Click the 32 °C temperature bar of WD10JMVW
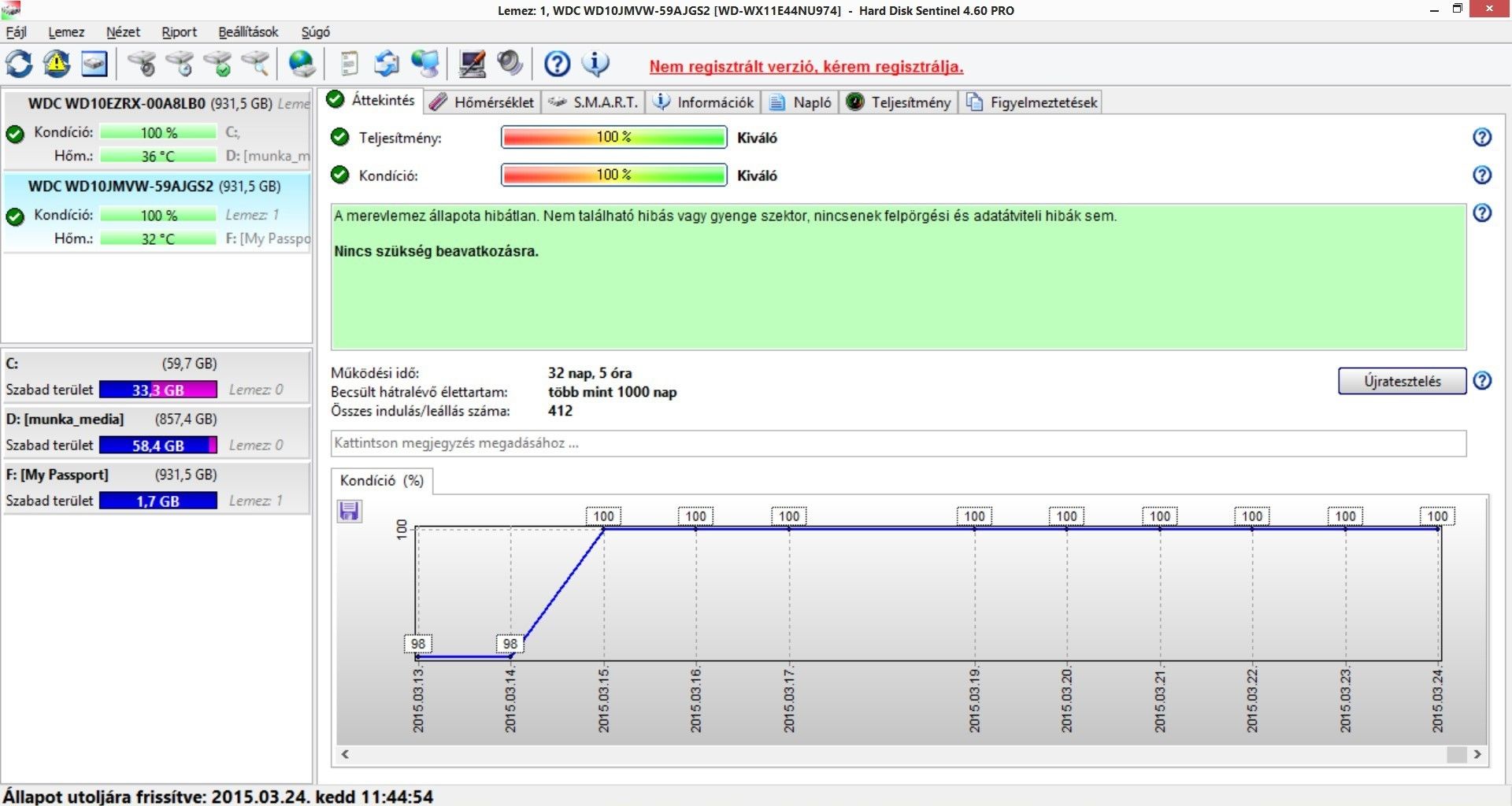 coord(158,238)
